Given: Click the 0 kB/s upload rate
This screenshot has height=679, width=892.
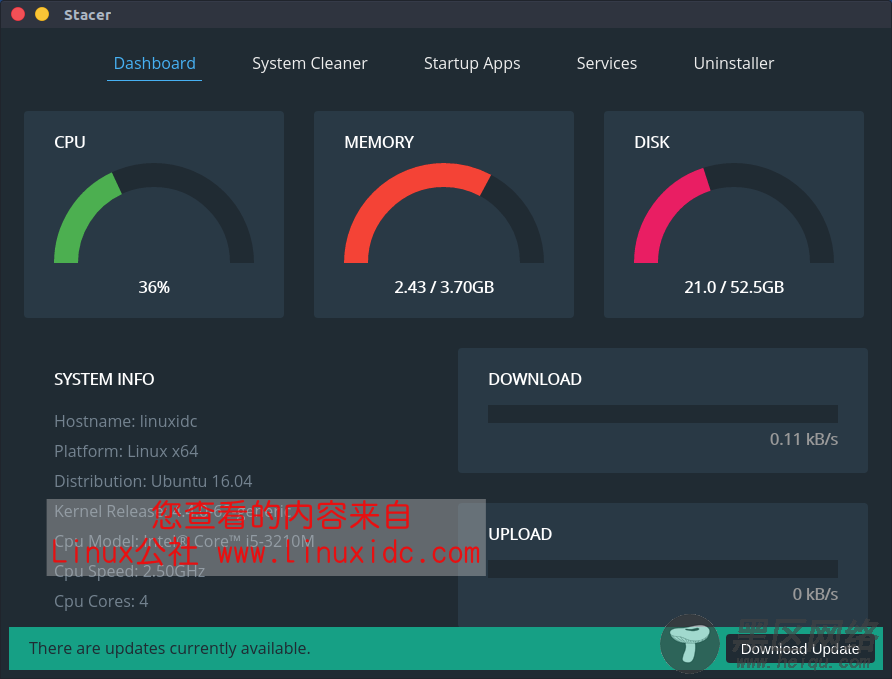Looking at the screenshot, I should tap(815, 594).
